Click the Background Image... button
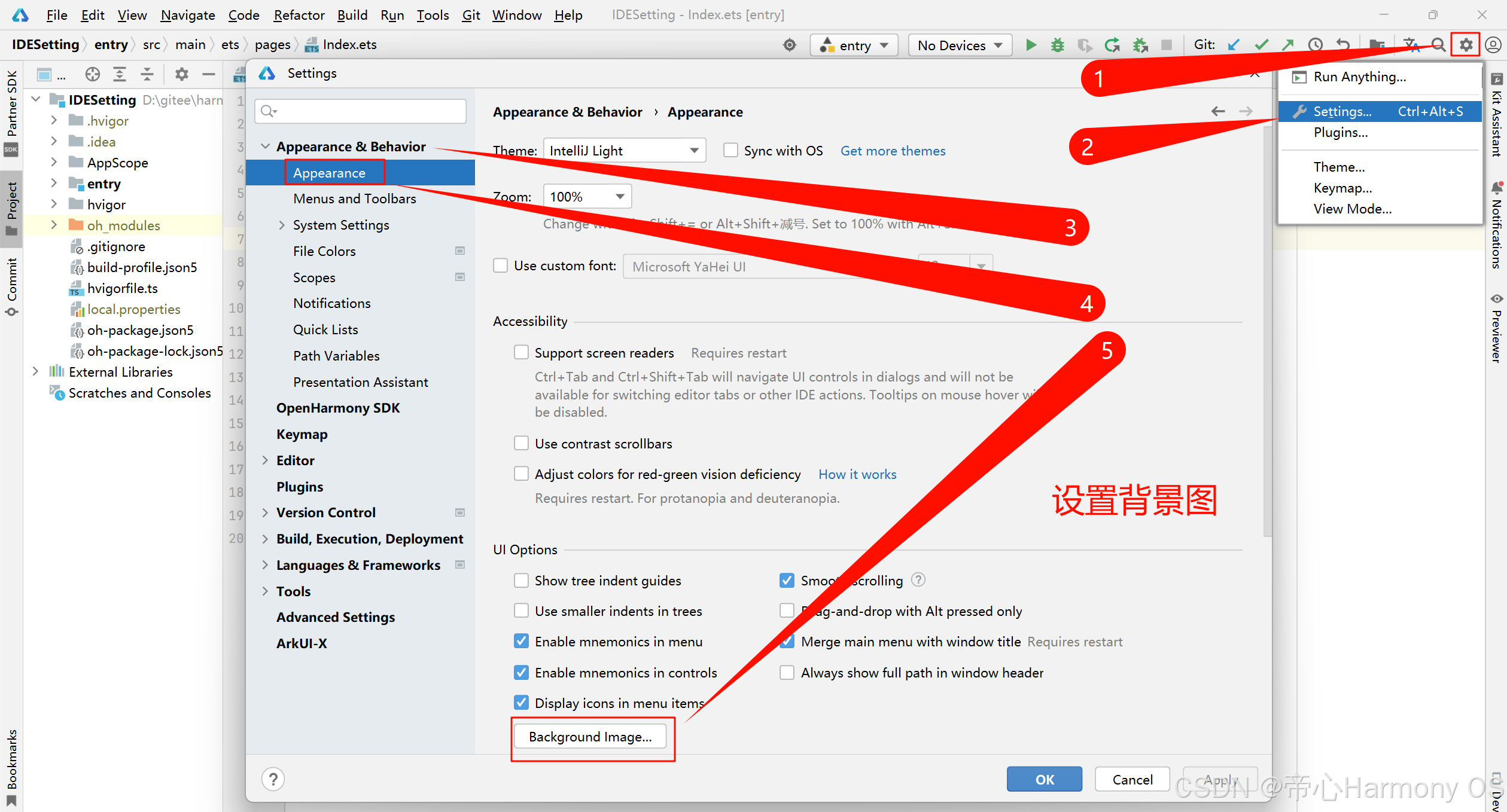This screenshot has width=1507, height=812. coord(590,737)
